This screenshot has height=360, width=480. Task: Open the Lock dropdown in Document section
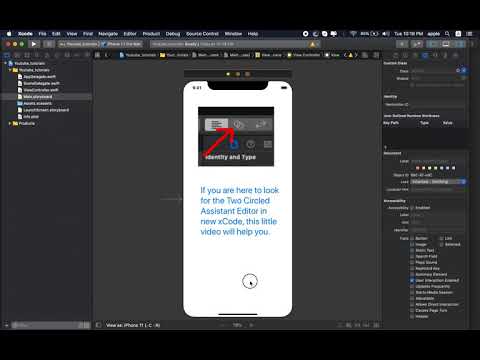[438, 182]
